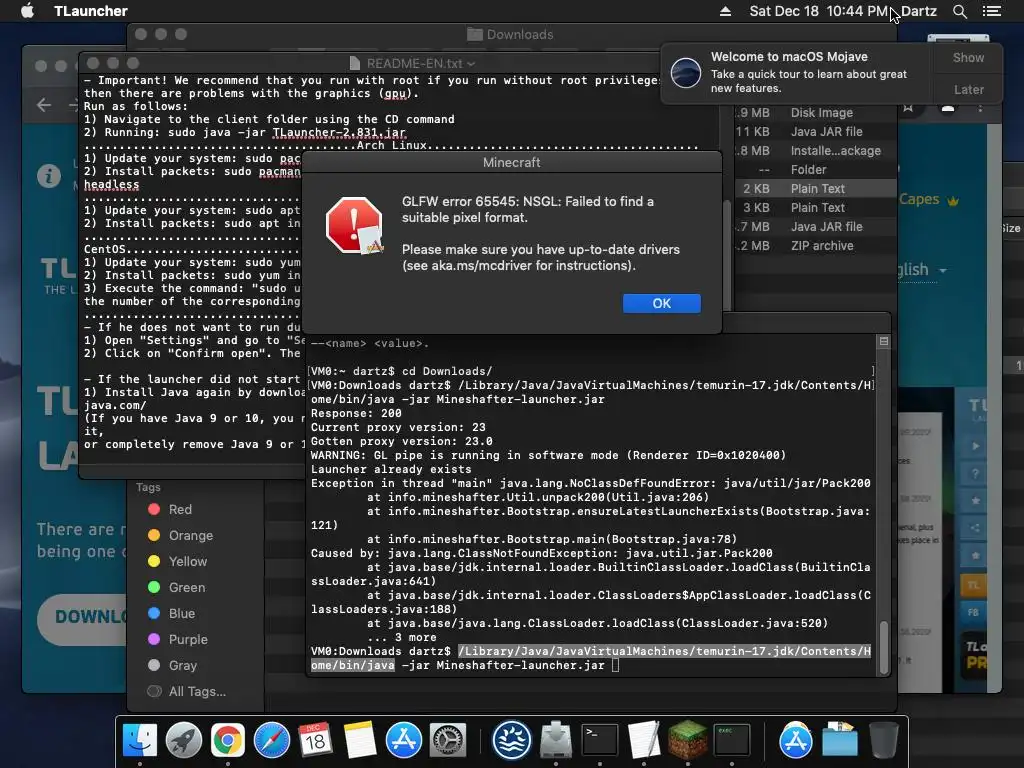Click the blue wave app icon in dock

[x=511, y=741]
